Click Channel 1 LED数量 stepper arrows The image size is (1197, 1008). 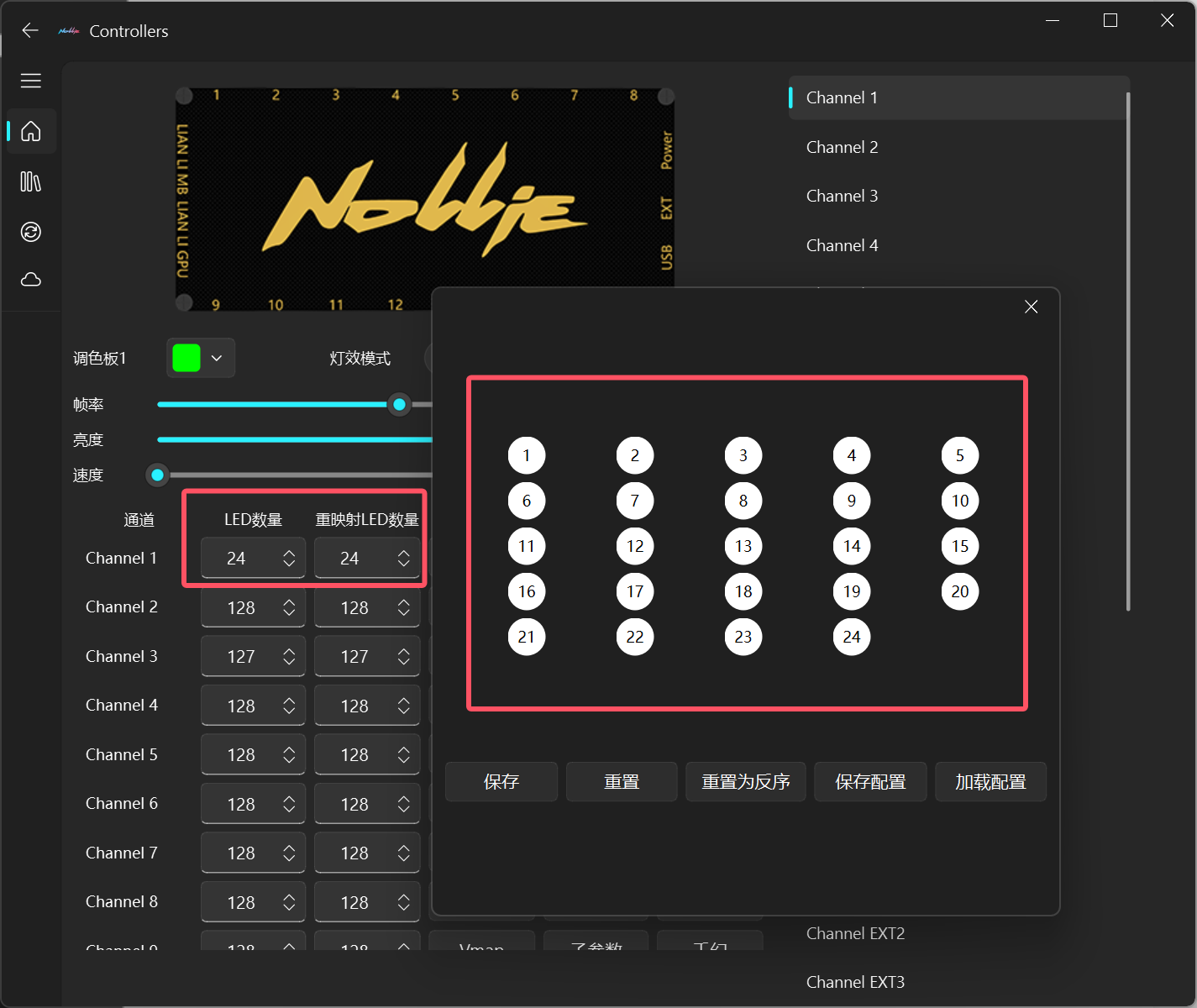click(289, 559)
